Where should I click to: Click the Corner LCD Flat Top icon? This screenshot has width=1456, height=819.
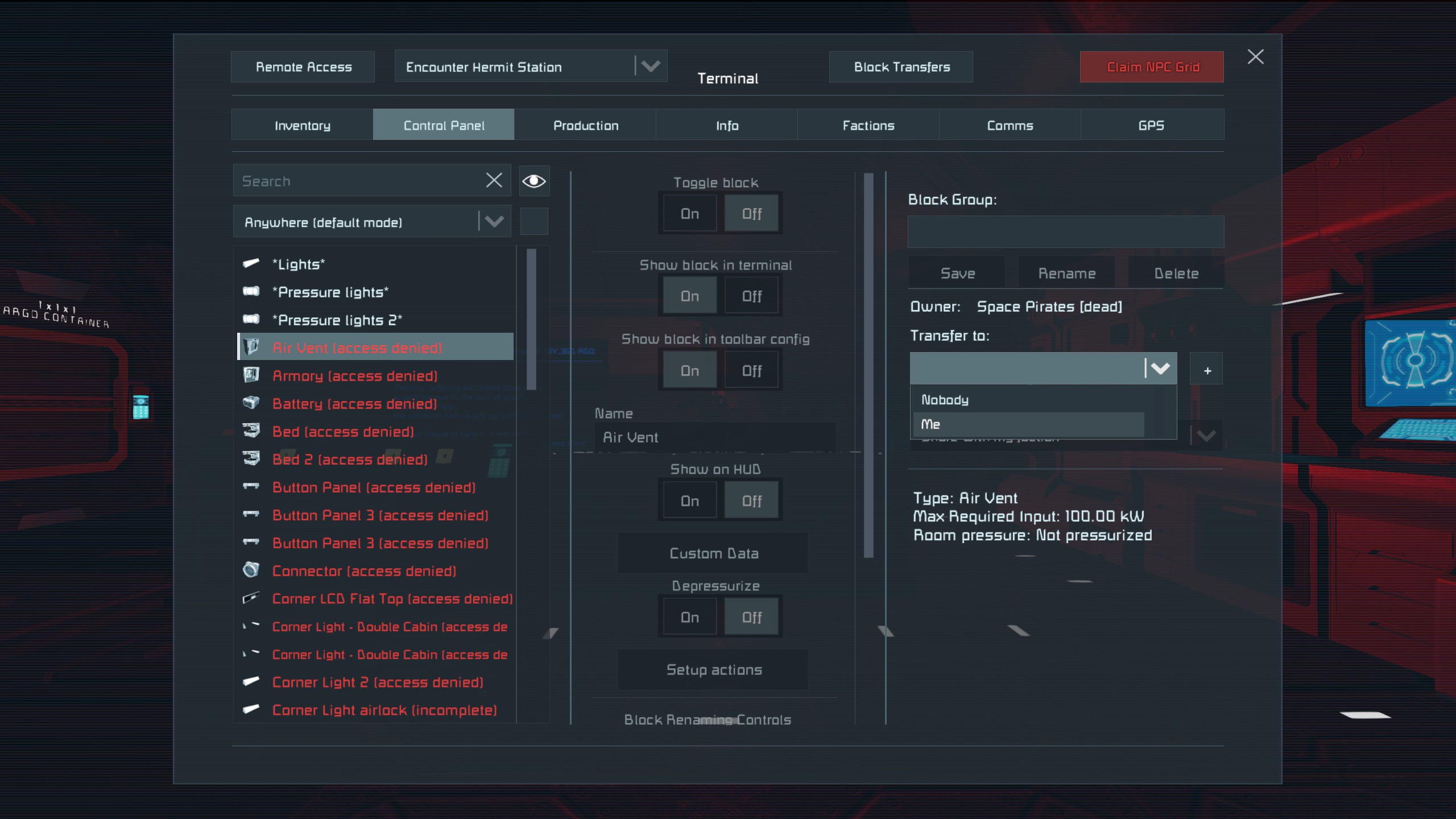(x=251, y=598)
